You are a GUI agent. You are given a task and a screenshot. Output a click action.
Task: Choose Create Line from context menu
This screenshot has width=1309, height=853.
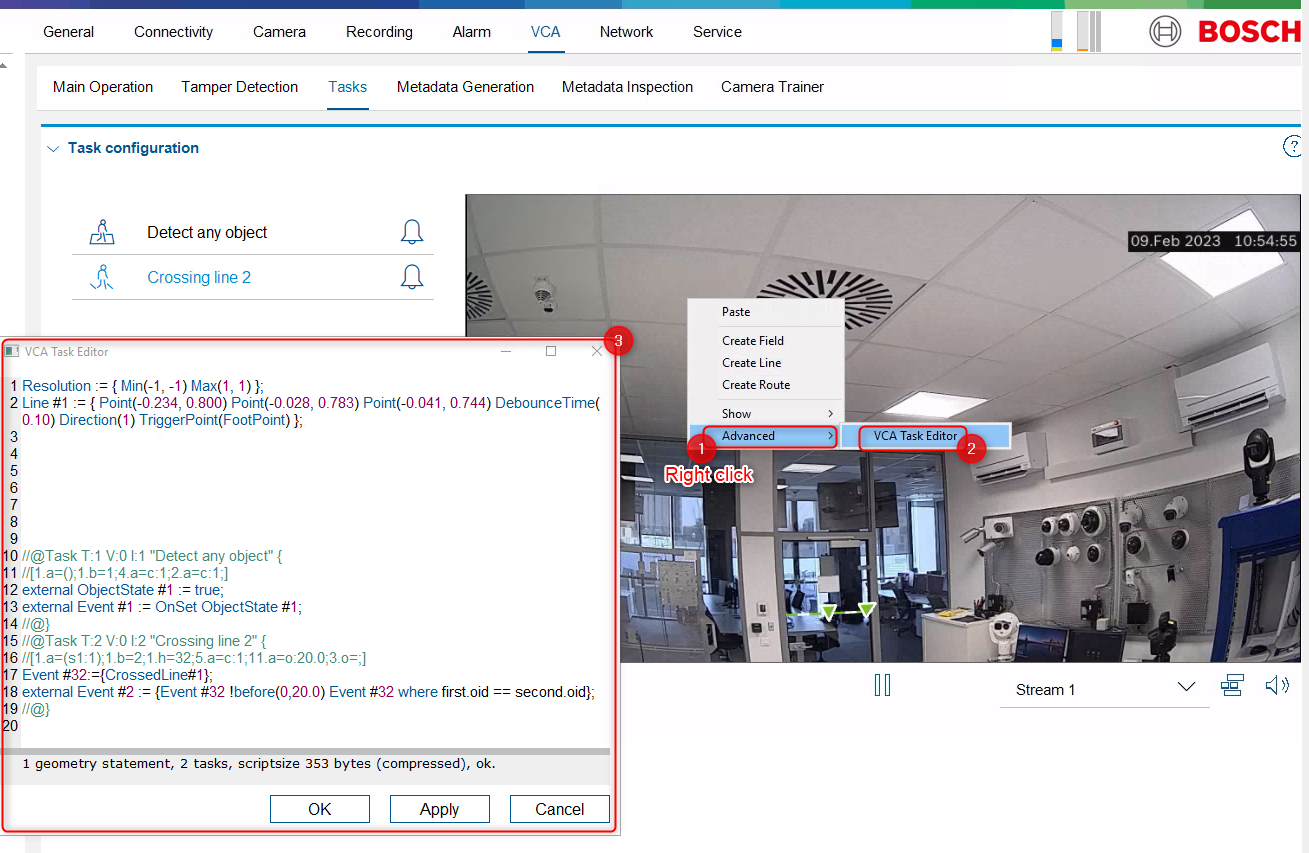(x=752, y=363)
